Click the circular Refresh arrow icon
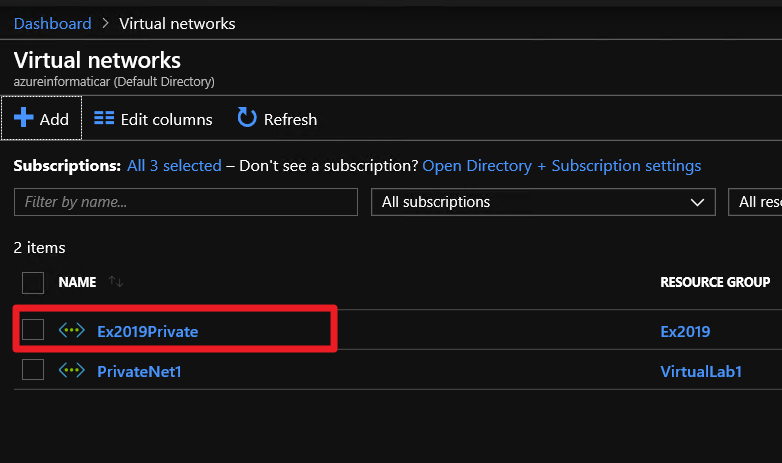Viewport: 782px width, 463px height. [x=247, y=117]
